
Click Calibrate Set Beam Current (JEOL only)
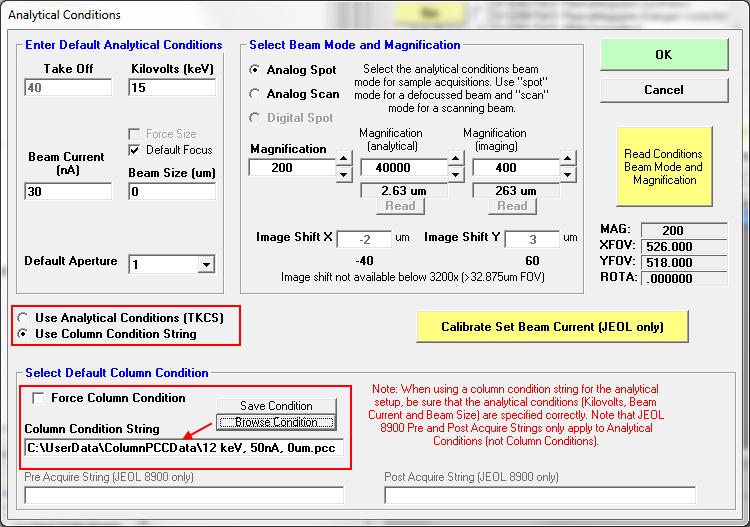point(553,327)
